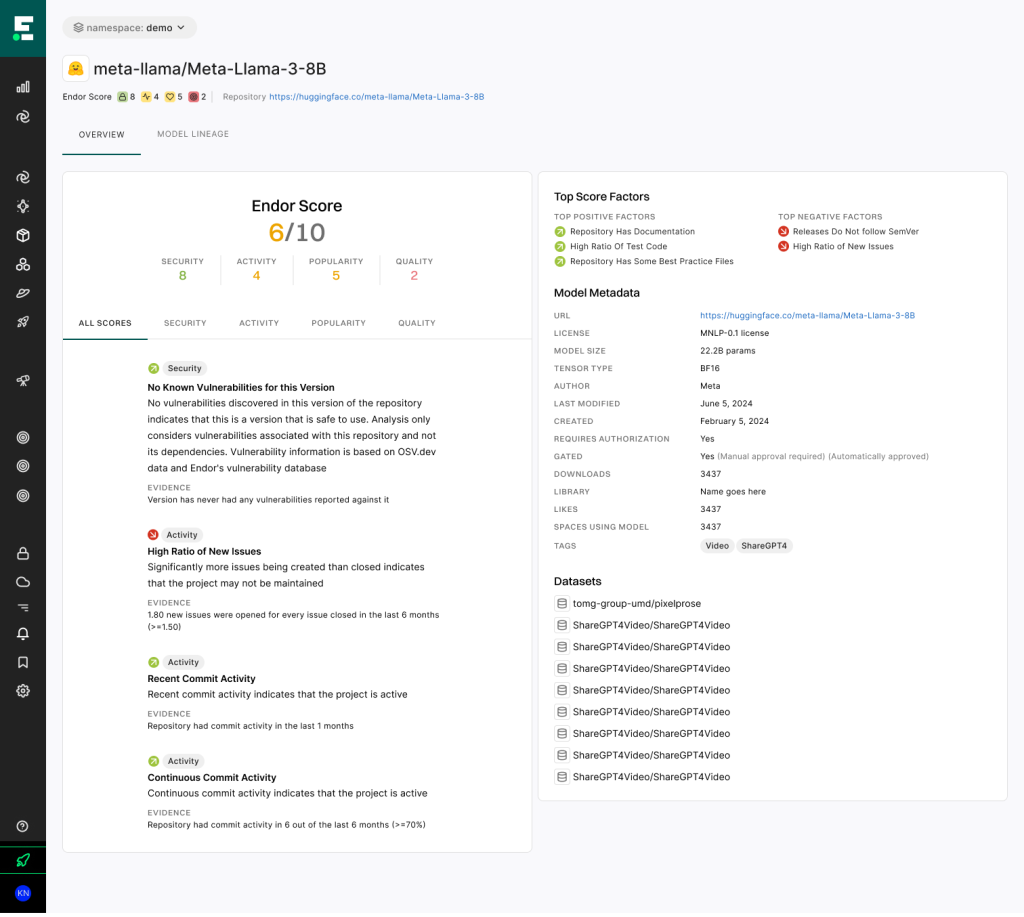Select the telescope discovery icon in sidebar

(x=22, y=380)
